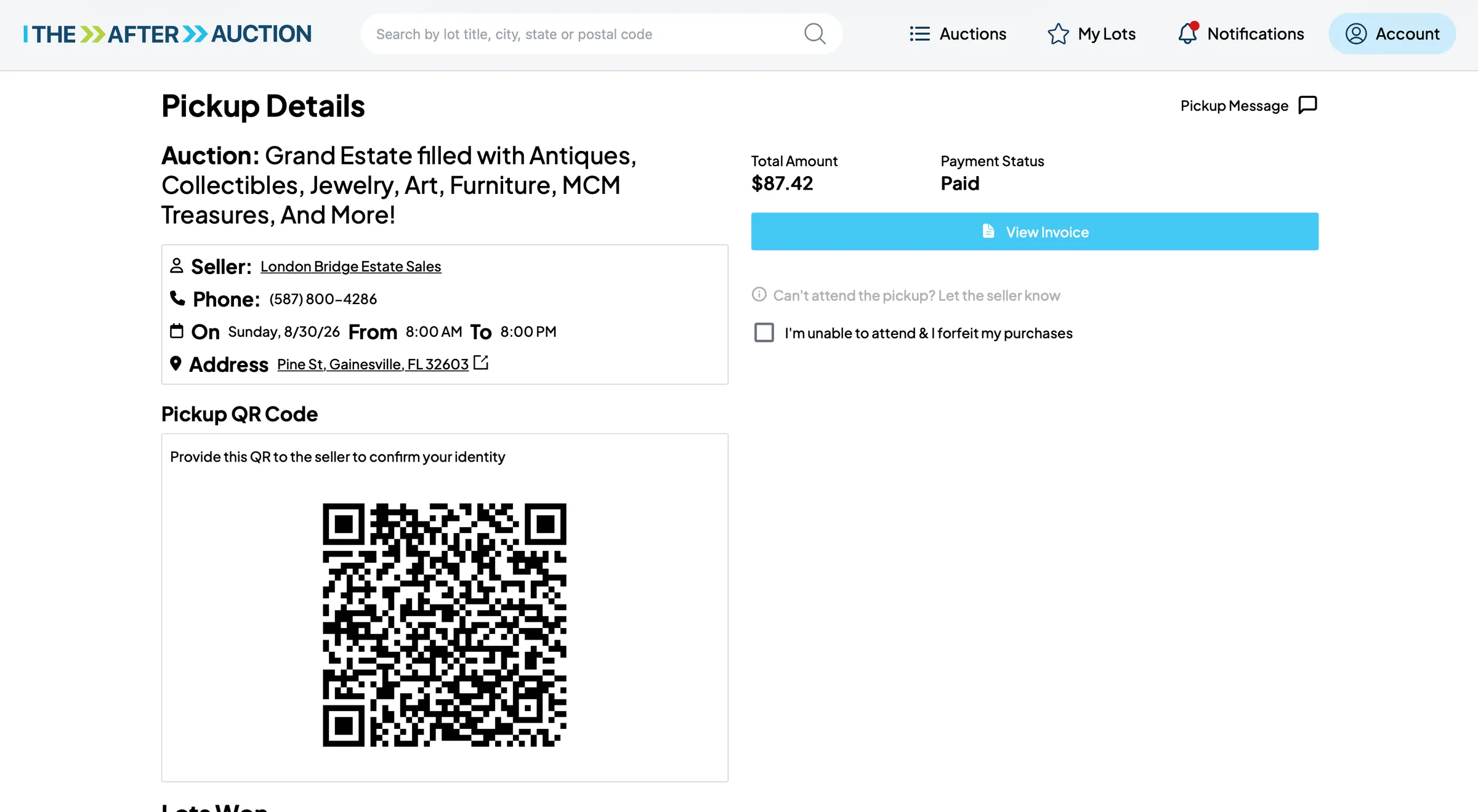The width and height of the screenshot is (1478, 812).
Task: Open My Lots page
Action: (x=1091, y=34)
